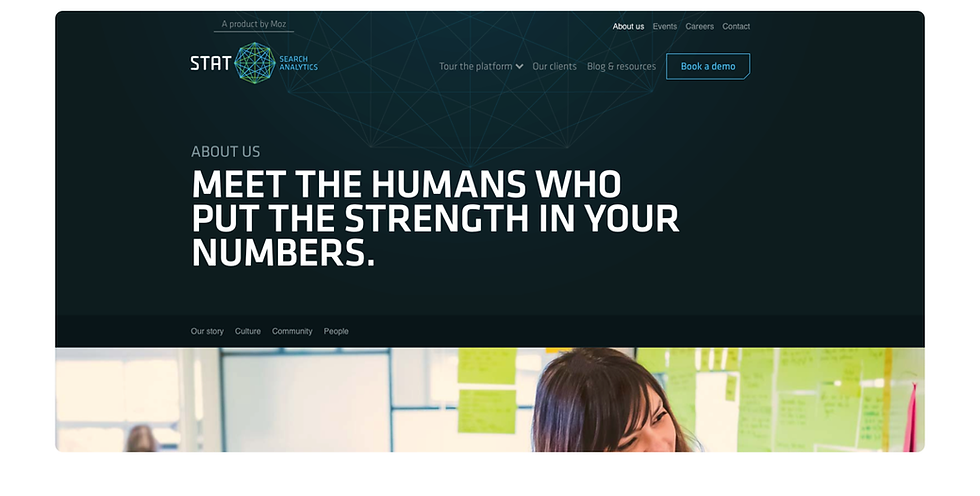
Task: Select About us in top navigation
Action: [628, 26]
